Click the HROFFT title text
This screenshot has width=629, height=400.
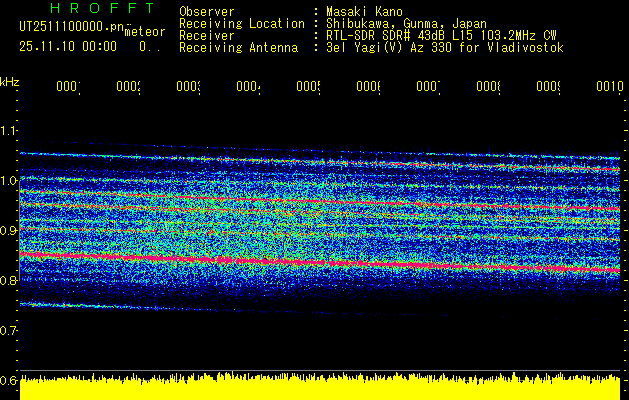pos(103,8)
